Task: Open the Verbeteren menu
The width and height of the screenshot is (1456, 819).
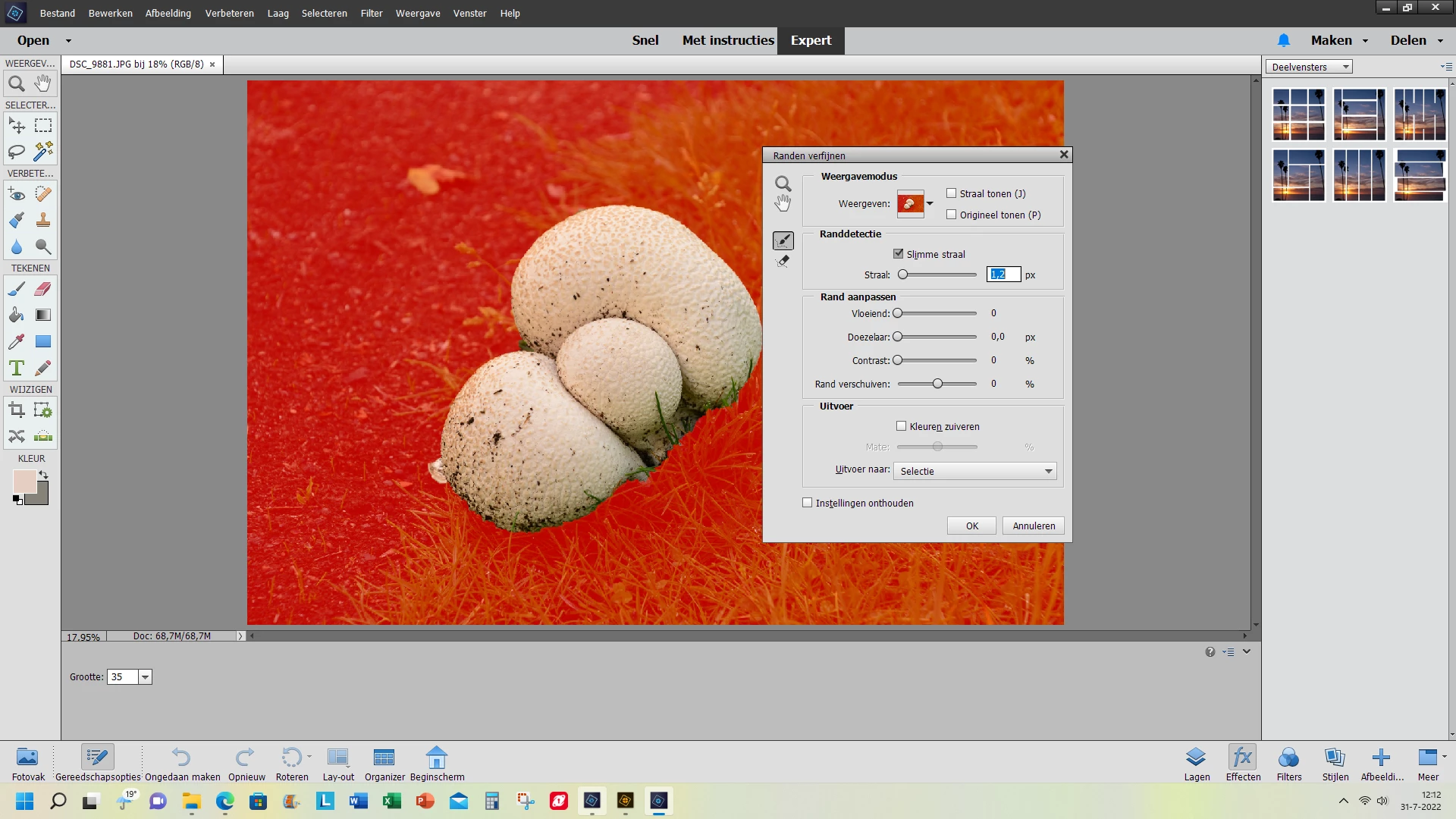Action: (x=229, y=13)
